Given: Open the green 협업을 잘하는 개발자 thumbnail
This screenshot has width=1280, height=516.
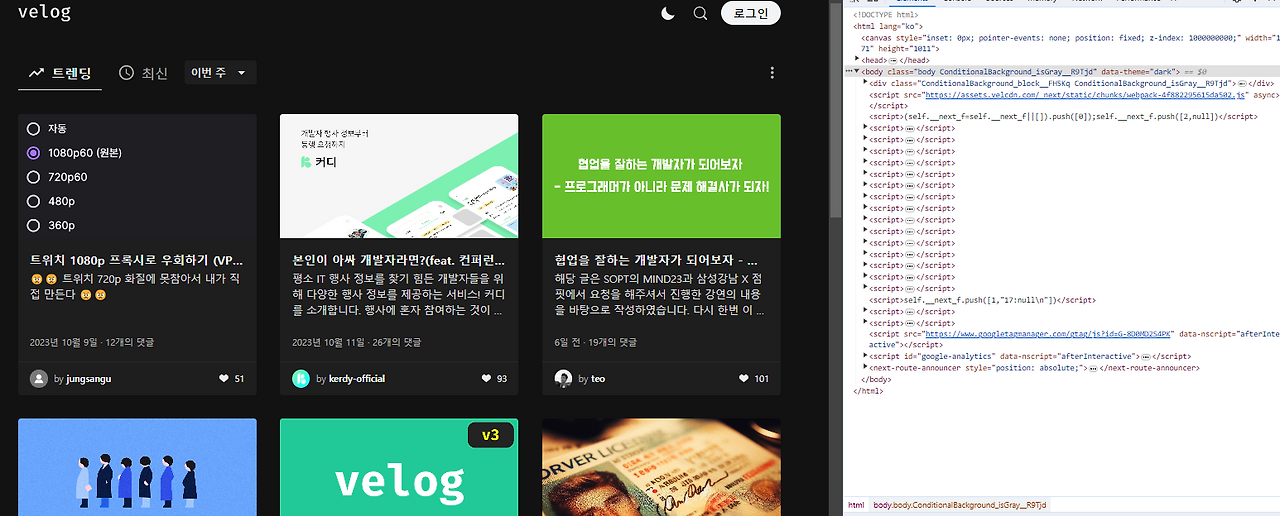Looking at the screenshot, I should (x=661, y=176).
